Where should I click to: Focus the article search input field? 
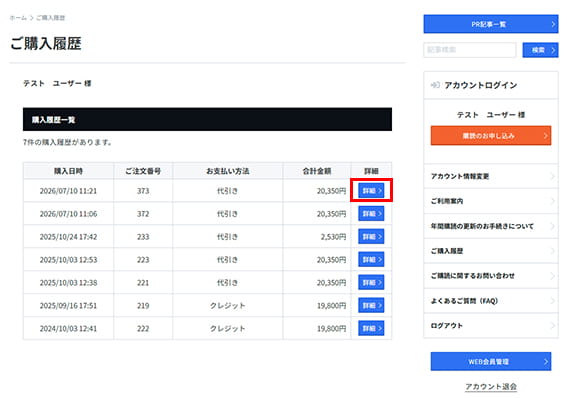pyautogui.click(x=470, y=50)
